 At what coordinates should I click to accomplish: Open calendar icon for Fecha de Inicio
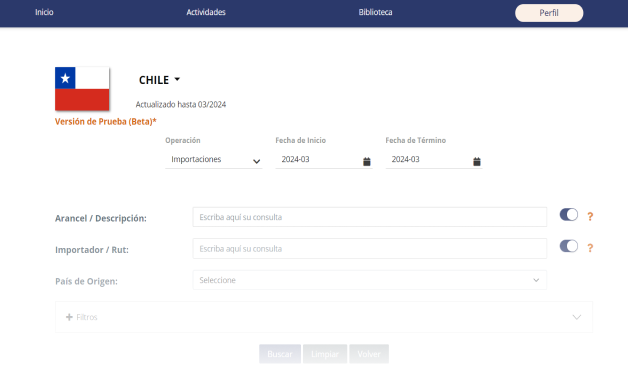[x=366, y=161]
